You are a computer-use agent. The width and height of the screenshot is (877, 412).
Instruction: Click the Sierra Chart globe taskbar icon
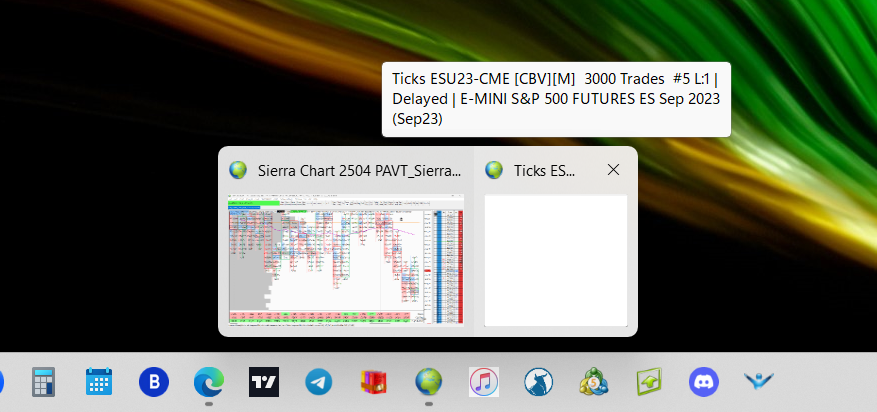coord(429,382)
